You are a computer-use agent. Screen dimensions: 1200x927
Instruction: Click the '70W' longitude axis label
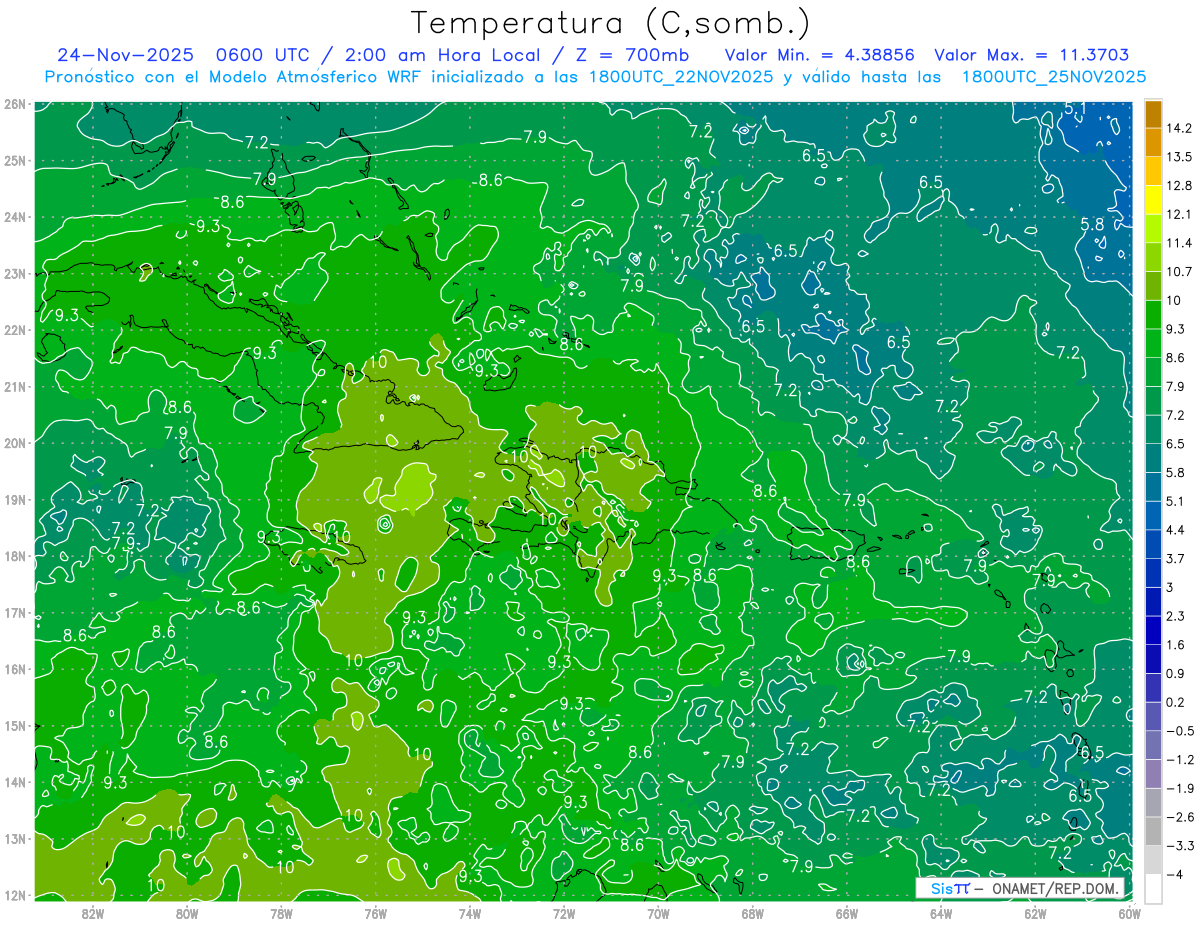(x=658, y=913)
